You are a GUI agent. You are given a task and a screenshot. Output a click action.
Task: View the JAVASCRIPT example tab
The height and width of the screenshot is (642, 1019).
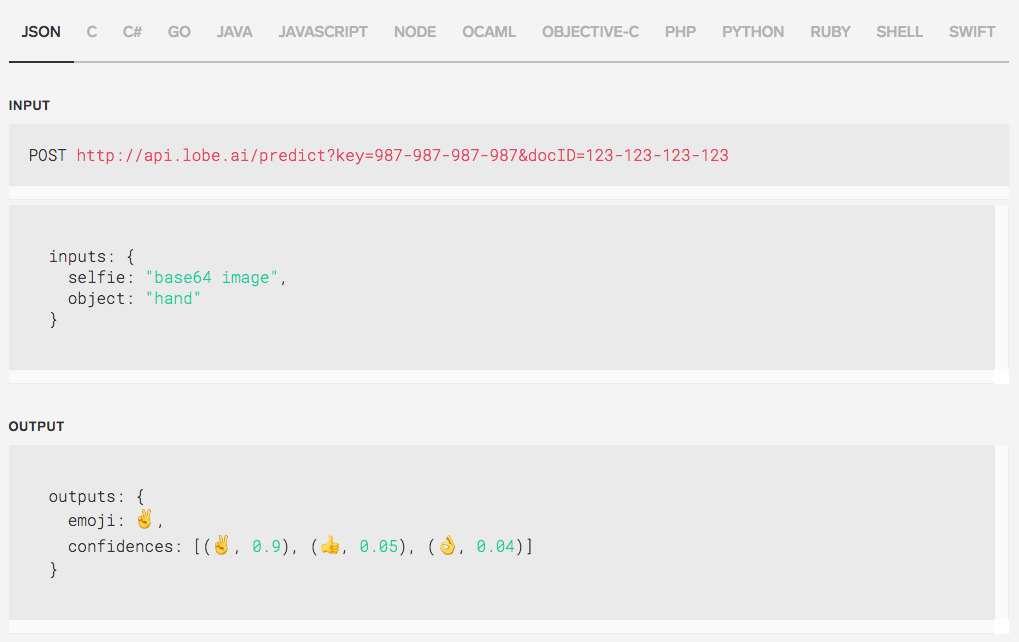click(323, 32)
